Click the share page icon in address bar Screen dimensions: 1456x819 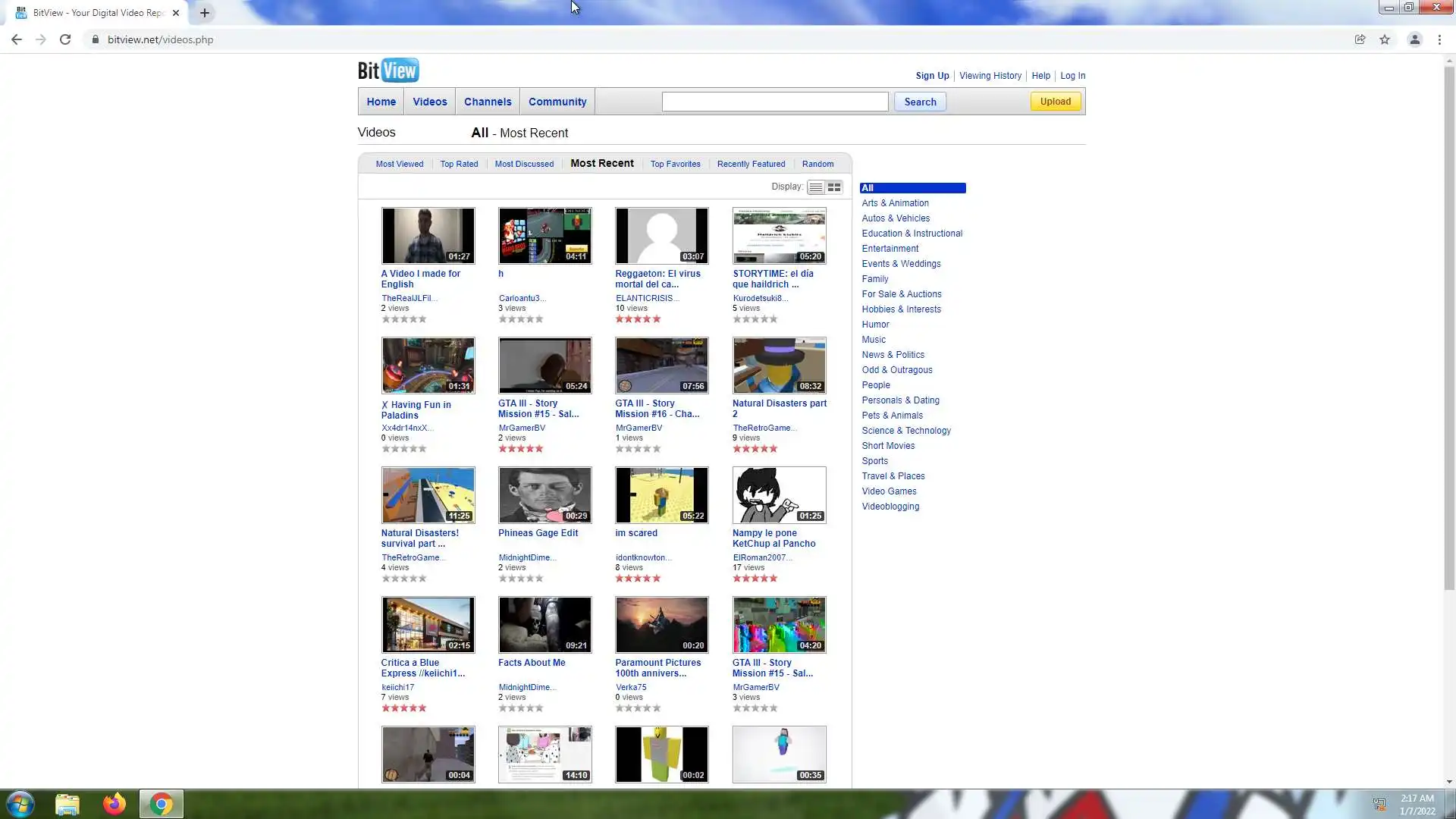point(1360,39)
